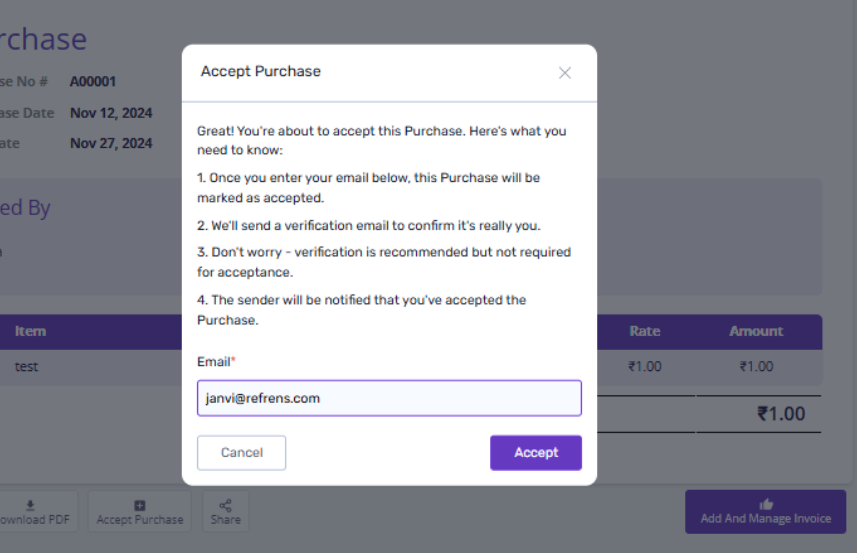Click the download arrow icon for PDF

[30, 505]
